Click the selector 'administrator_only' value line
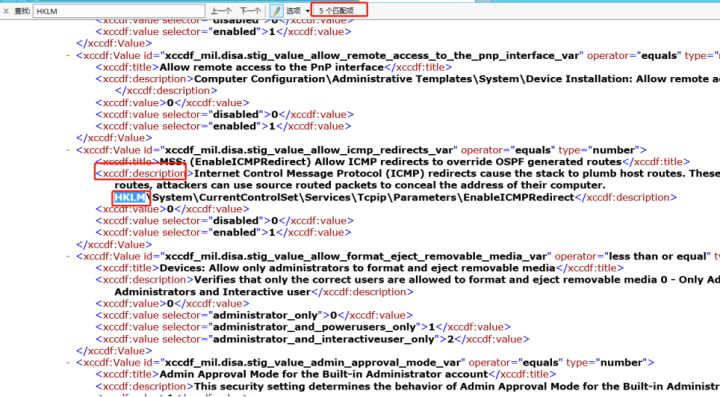Image resolution: width=720 pixels, height=397 pixels. pyautogui.click(x=254, y=315)
